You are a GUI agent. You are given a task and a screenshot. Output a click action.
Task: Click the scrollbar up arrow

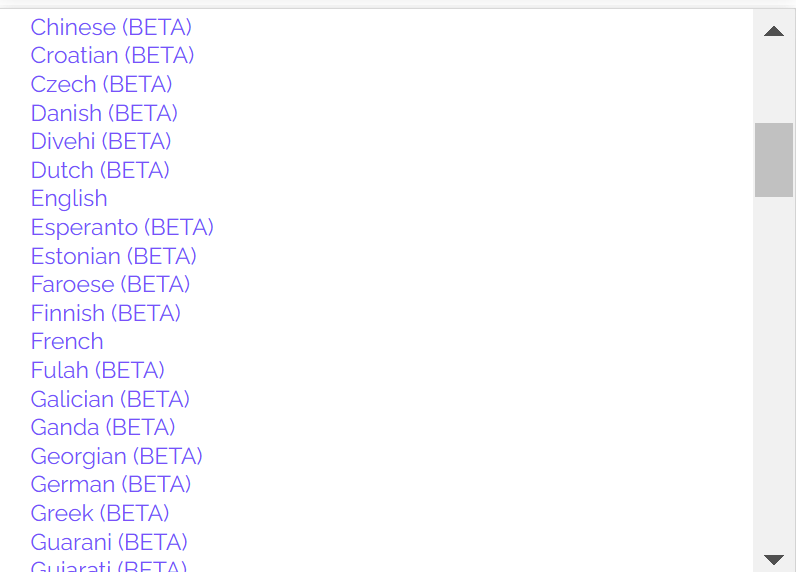773,31
